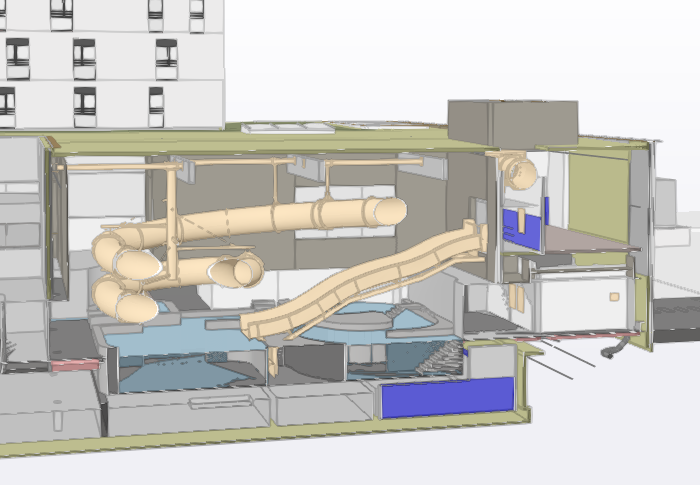Click the vertical slide support column

173,215
